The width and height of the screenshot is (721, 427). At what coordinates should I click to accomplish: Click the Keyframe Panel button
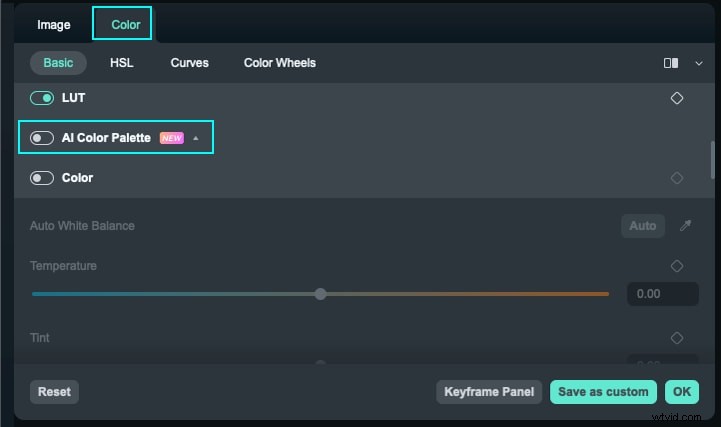click(x=489, y=392)
